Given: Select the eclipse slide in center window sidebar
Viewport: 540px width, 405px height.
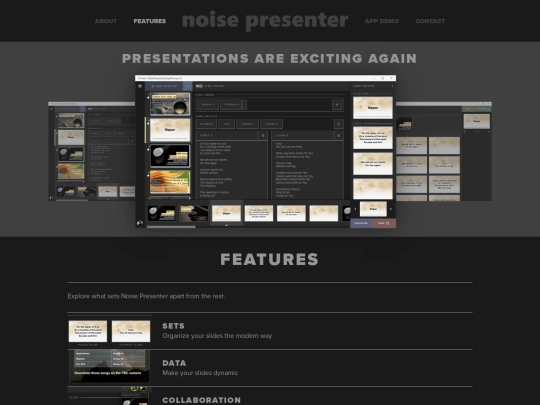Looking at the screenshot, I should (x=170, y=104).
